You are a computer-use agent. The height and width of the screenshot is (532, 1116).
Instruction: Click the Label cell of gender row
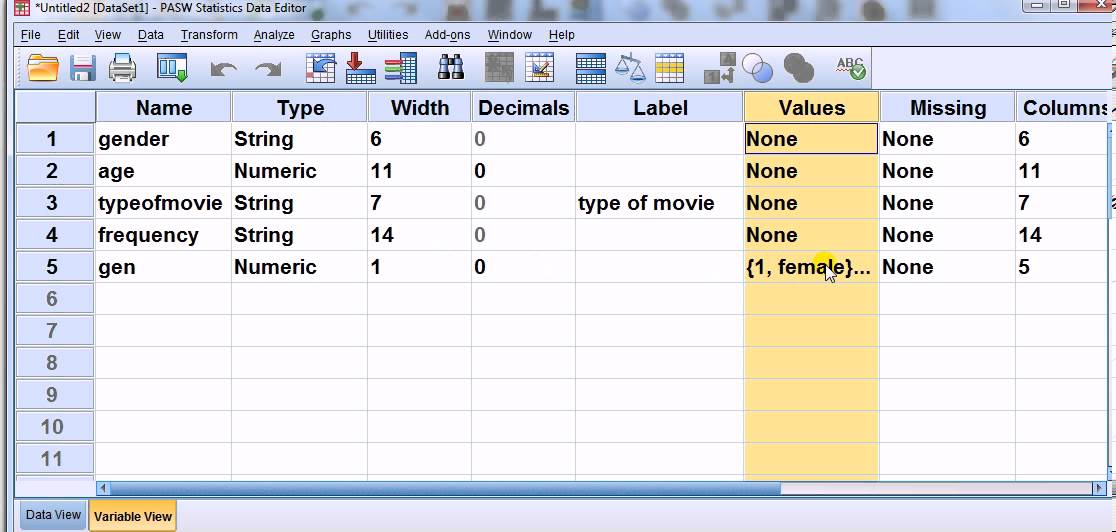(x=660, y=139)
